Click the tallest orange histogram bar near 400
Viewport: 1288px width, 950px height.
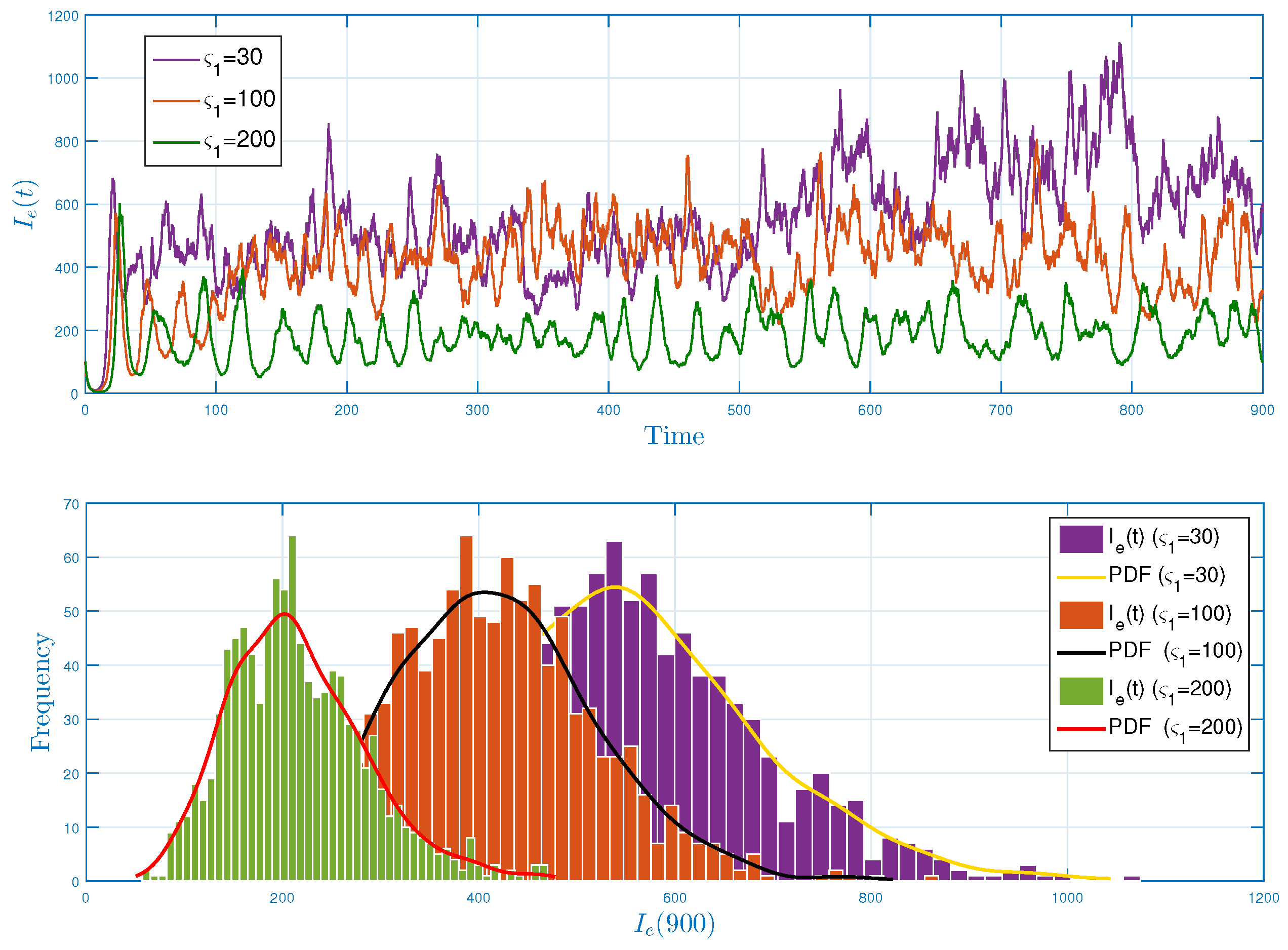pos(466,690)
